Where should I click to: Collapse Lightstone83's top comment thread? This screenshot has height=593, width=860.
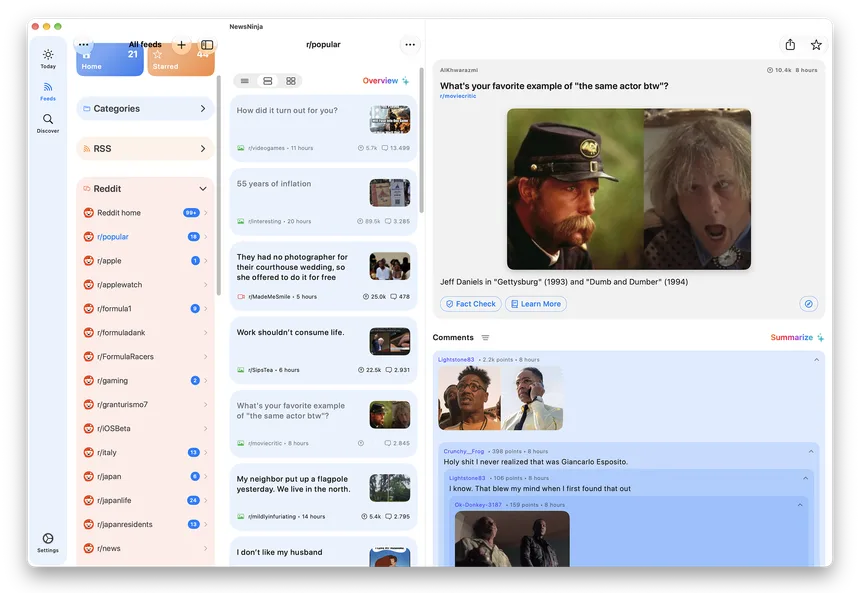coord(816,360)
